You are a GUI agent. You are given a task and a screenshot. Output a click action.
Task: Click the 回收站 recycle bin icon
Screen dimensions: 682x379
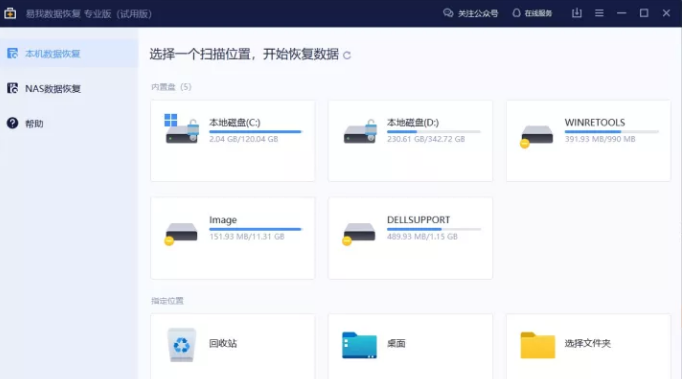[x=181, y=345]
